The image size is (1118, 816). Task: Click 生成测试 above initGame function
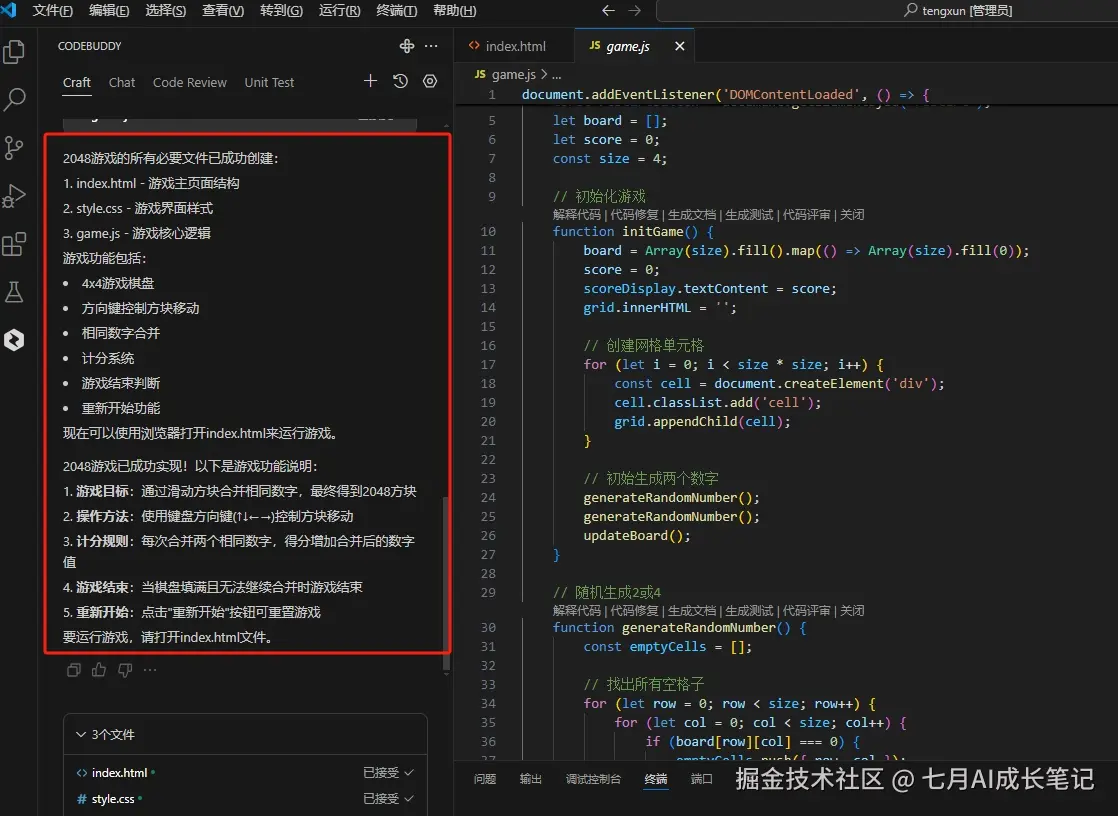click(749, 215)
